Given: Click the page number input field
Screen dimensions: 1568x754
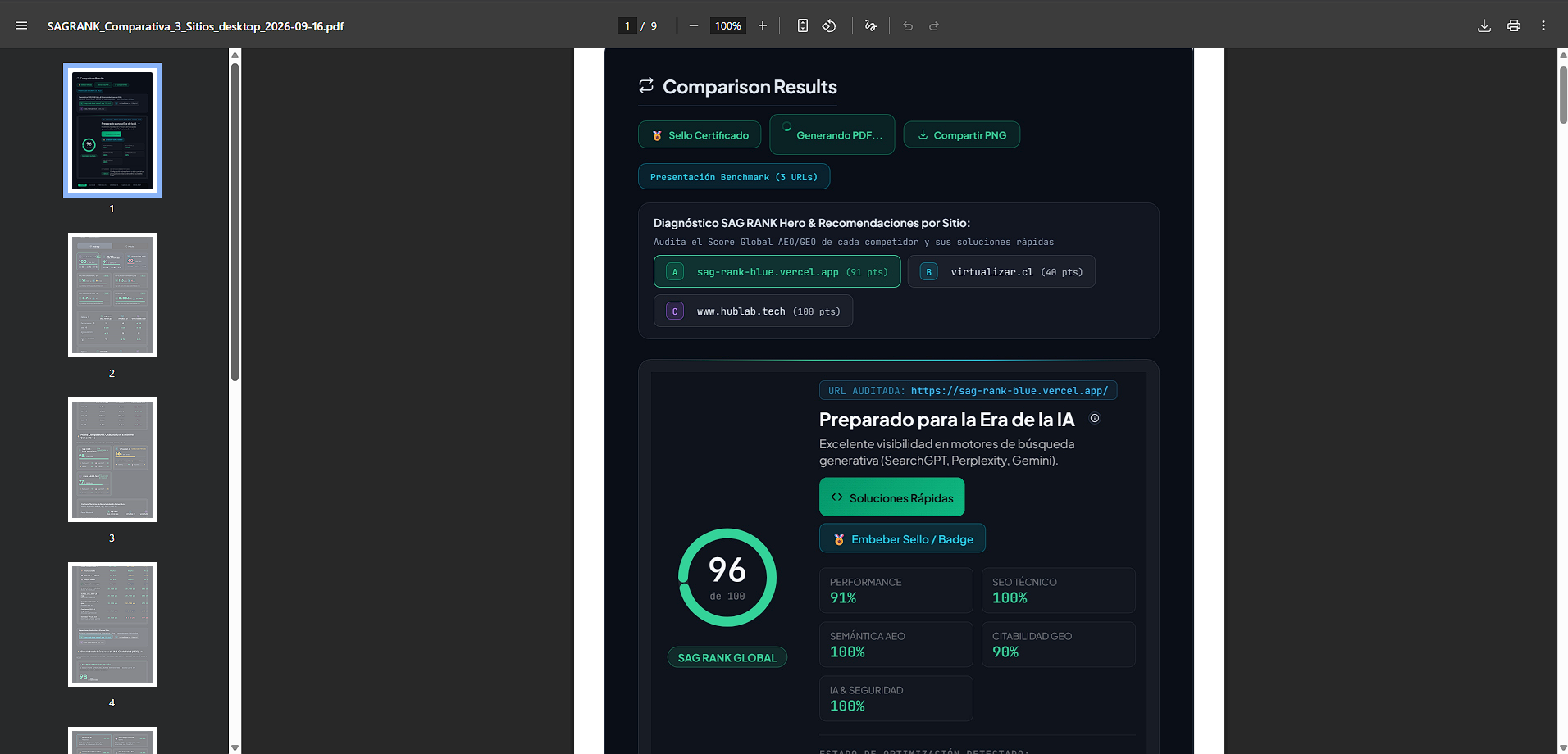Looking at the screenshot, I should [x=627, y=26].
